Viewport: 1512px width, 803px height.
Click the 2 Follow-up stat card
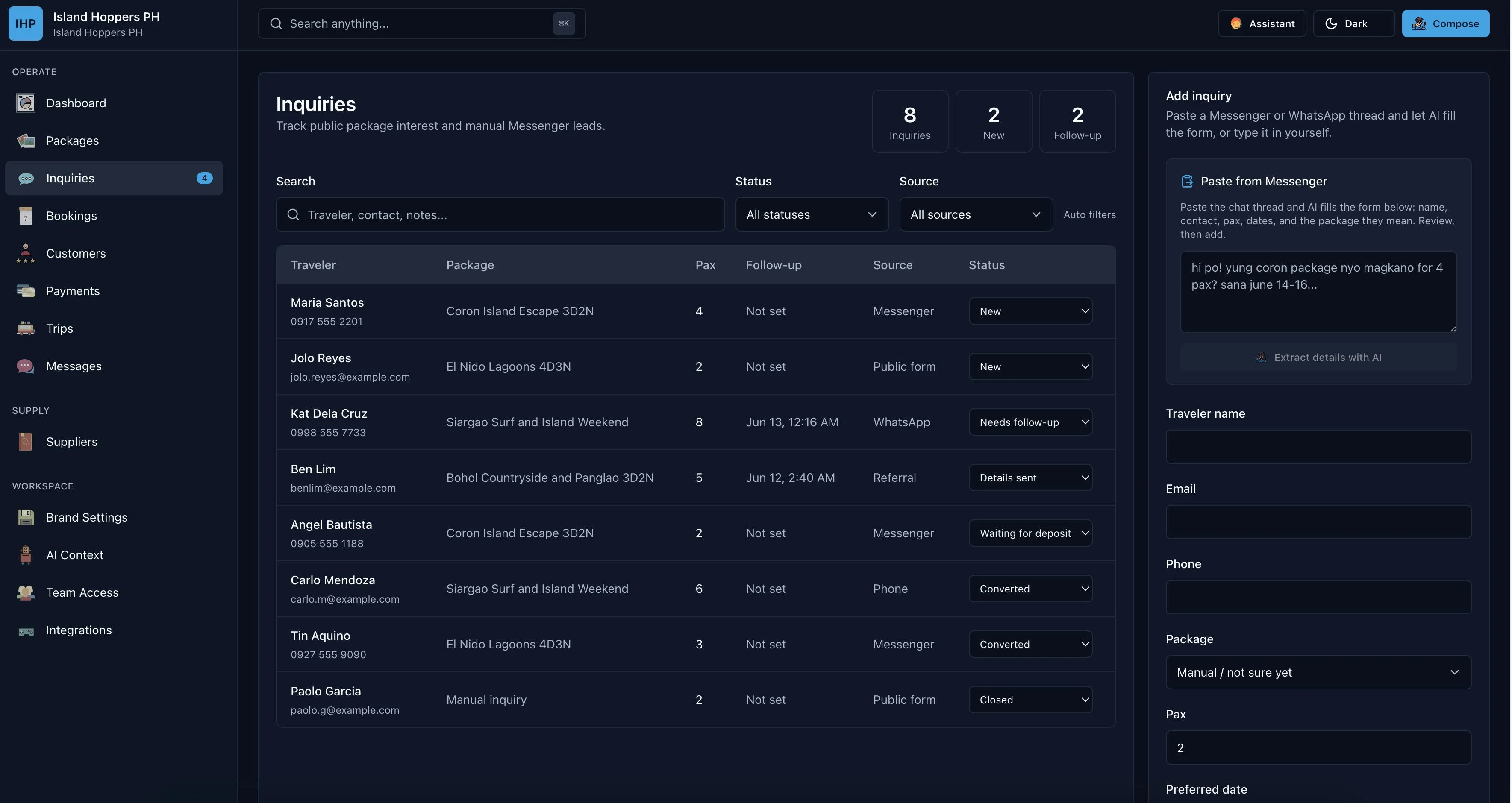pos(1077,121)
